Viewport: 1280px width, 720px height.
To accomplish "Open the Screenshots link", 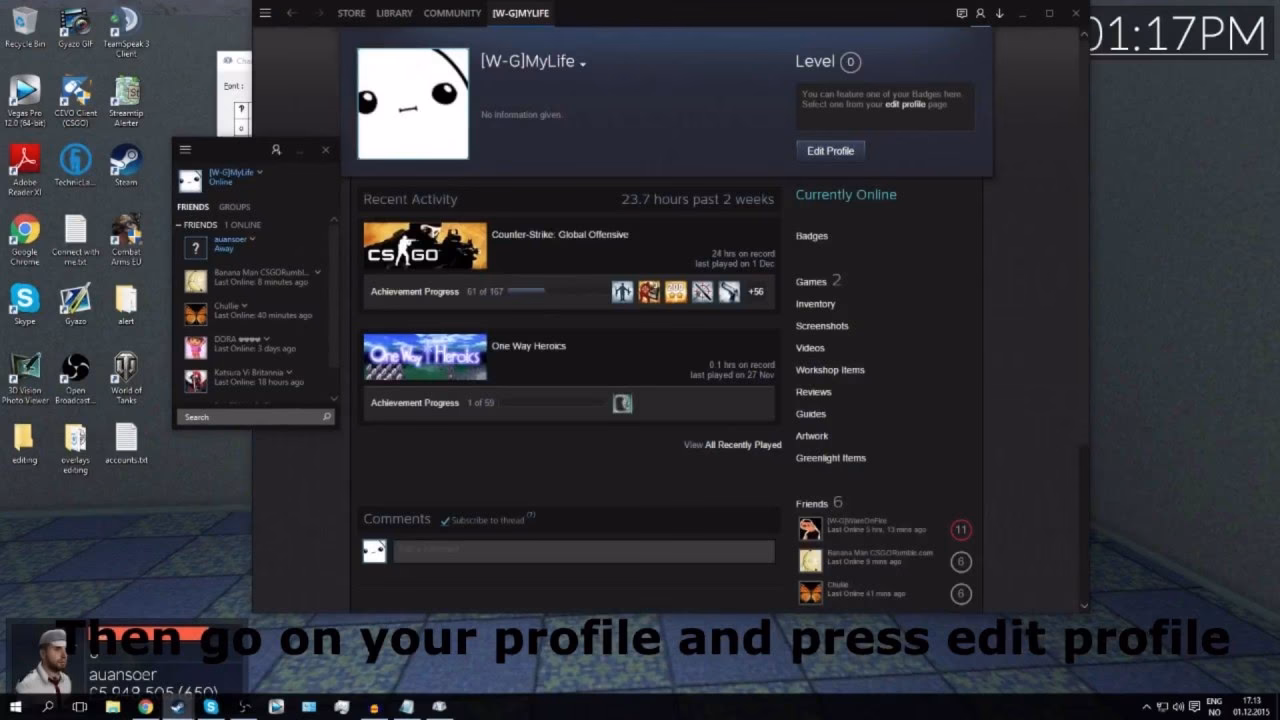I will [822, 326].
